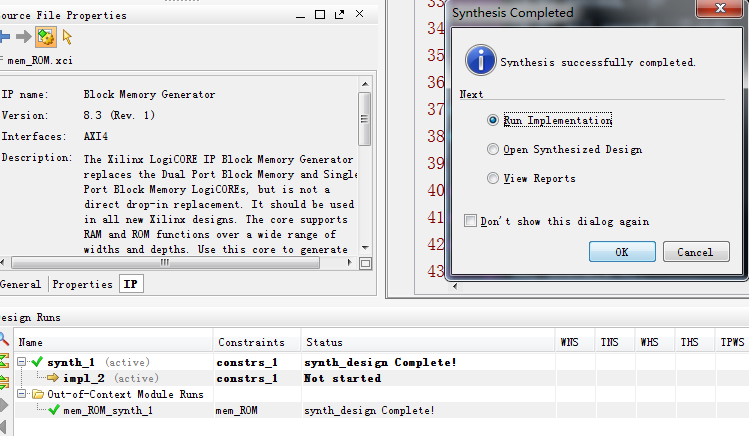Click the Status column header
Viewport: 749px width, 436px height.
coord(428,342)
